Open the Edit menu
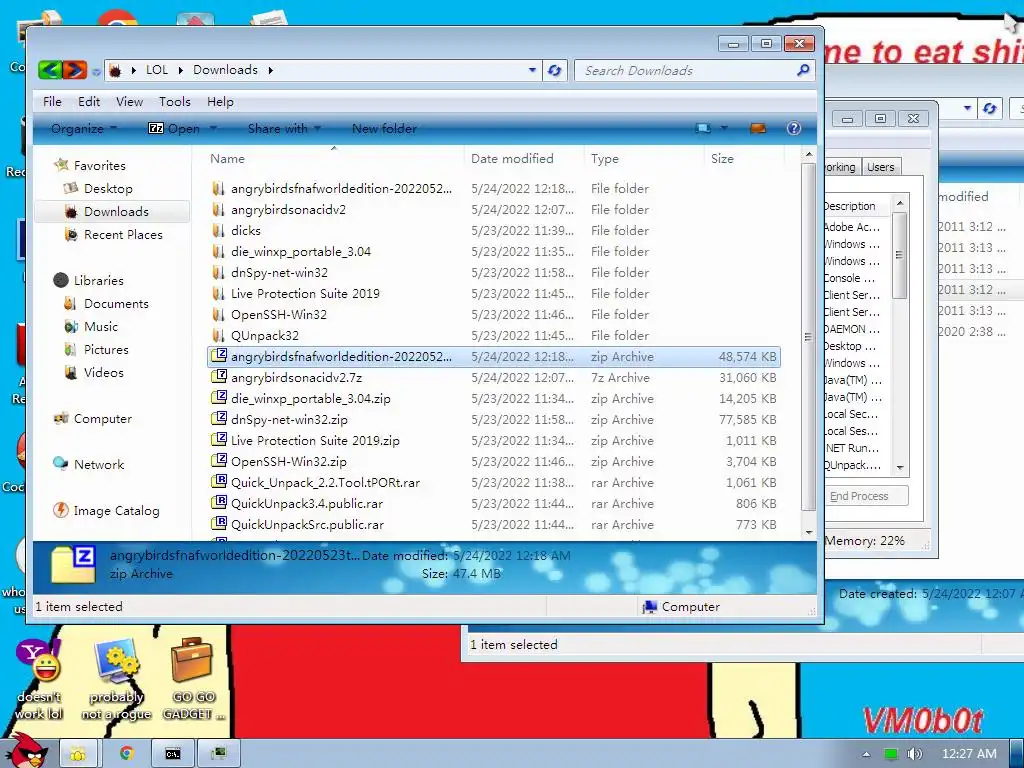The image size is (1024, 768). point(89,102)
